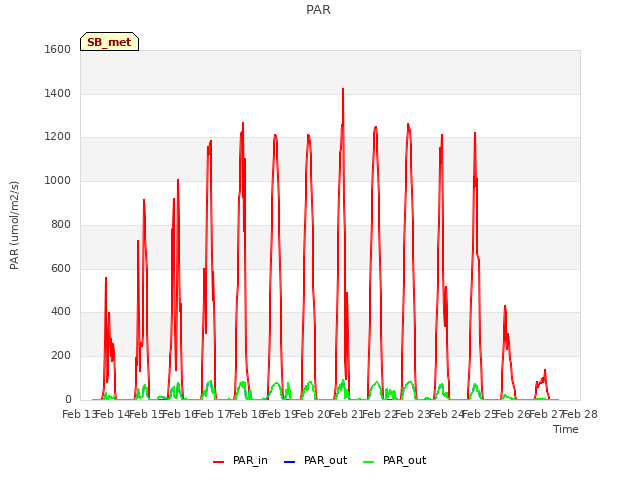The height and width of the screenshot is (480, 640).
Task: Click the red PAR_in legend line
Action: point(219,462)
